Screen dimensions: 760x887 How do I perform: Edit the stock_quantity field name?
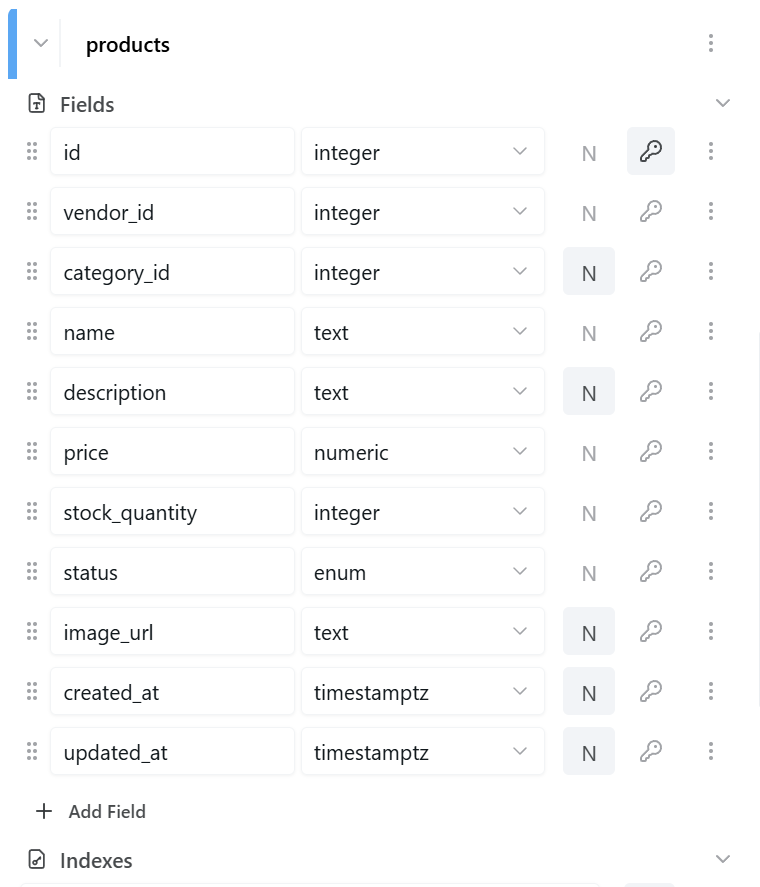[x=172, y=511]
